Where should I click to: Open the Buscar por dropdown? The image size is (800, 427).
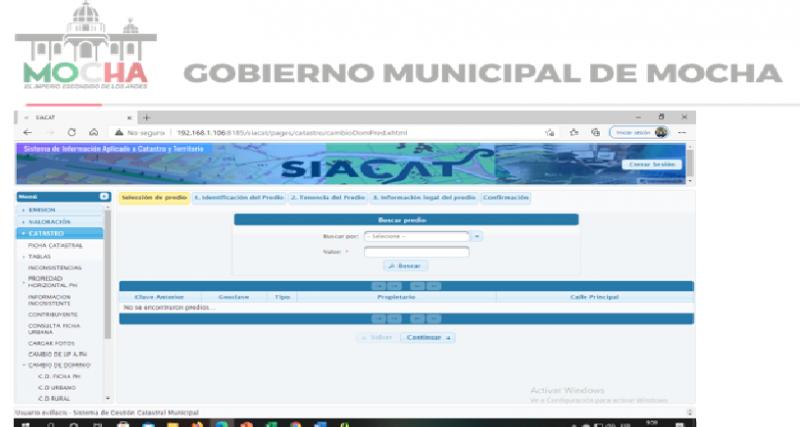(x=417, y=236)
